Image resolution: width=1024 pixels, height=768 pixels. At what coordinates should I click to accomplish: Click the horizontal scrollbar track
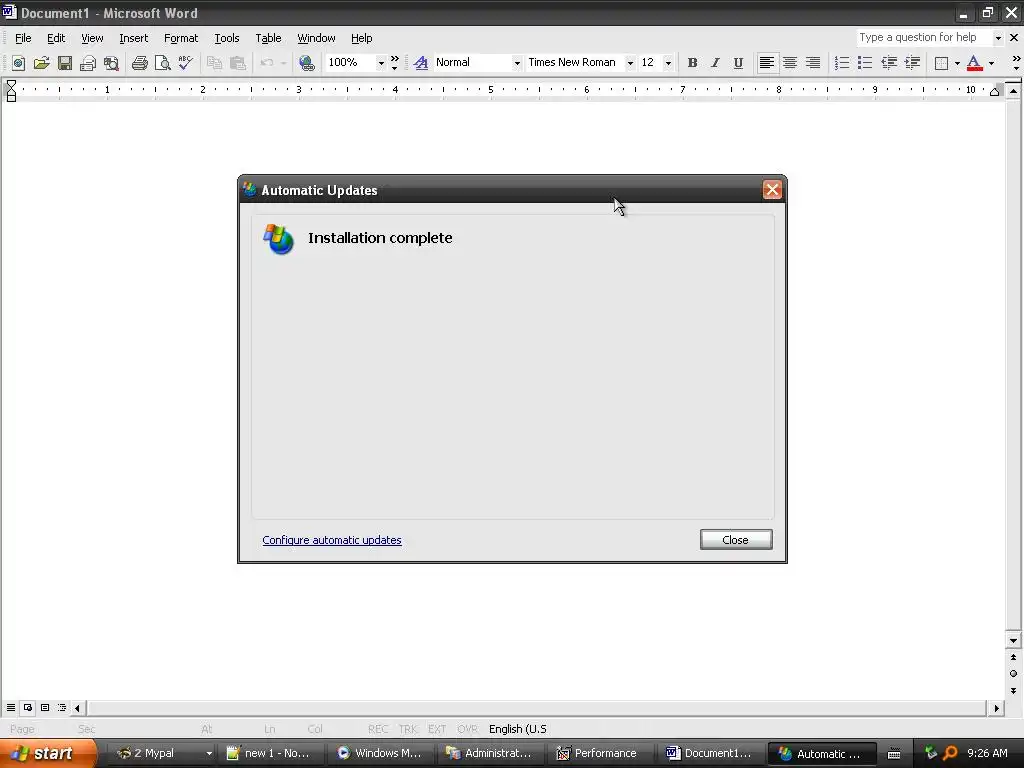point(536,707)
